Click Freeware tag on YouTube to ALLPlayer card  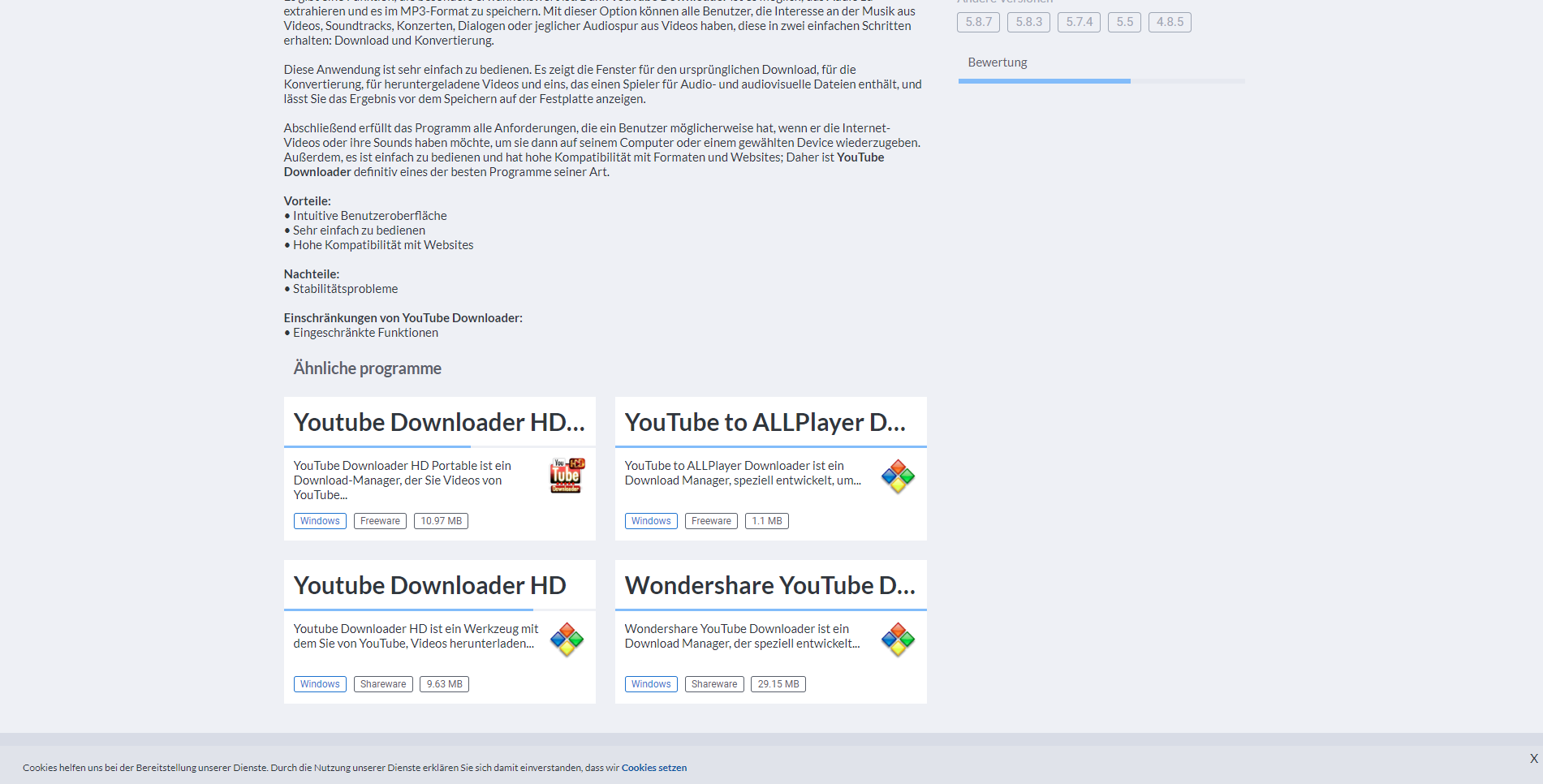coord(711,521)
